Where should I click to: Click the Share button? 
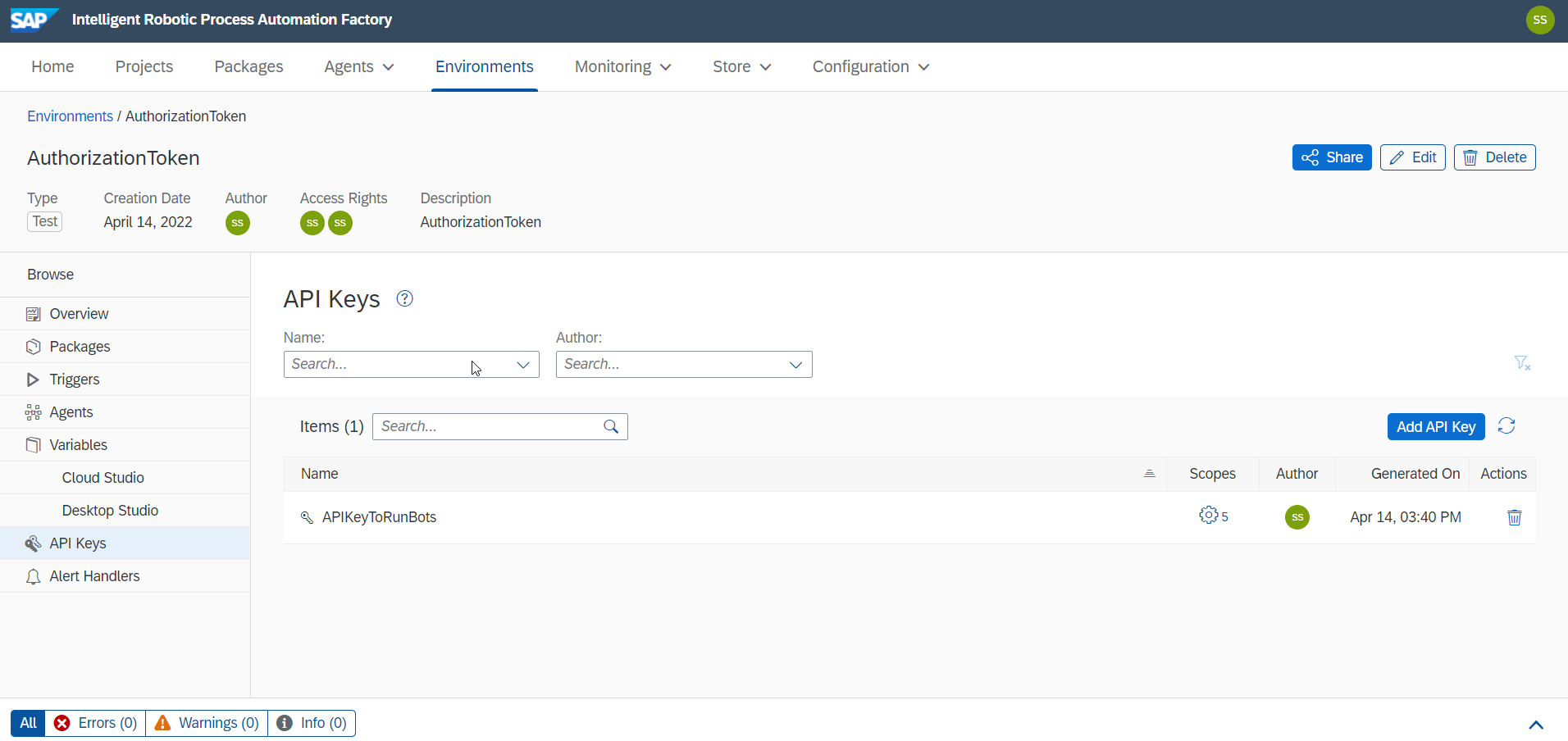[x=1332, y=157]
